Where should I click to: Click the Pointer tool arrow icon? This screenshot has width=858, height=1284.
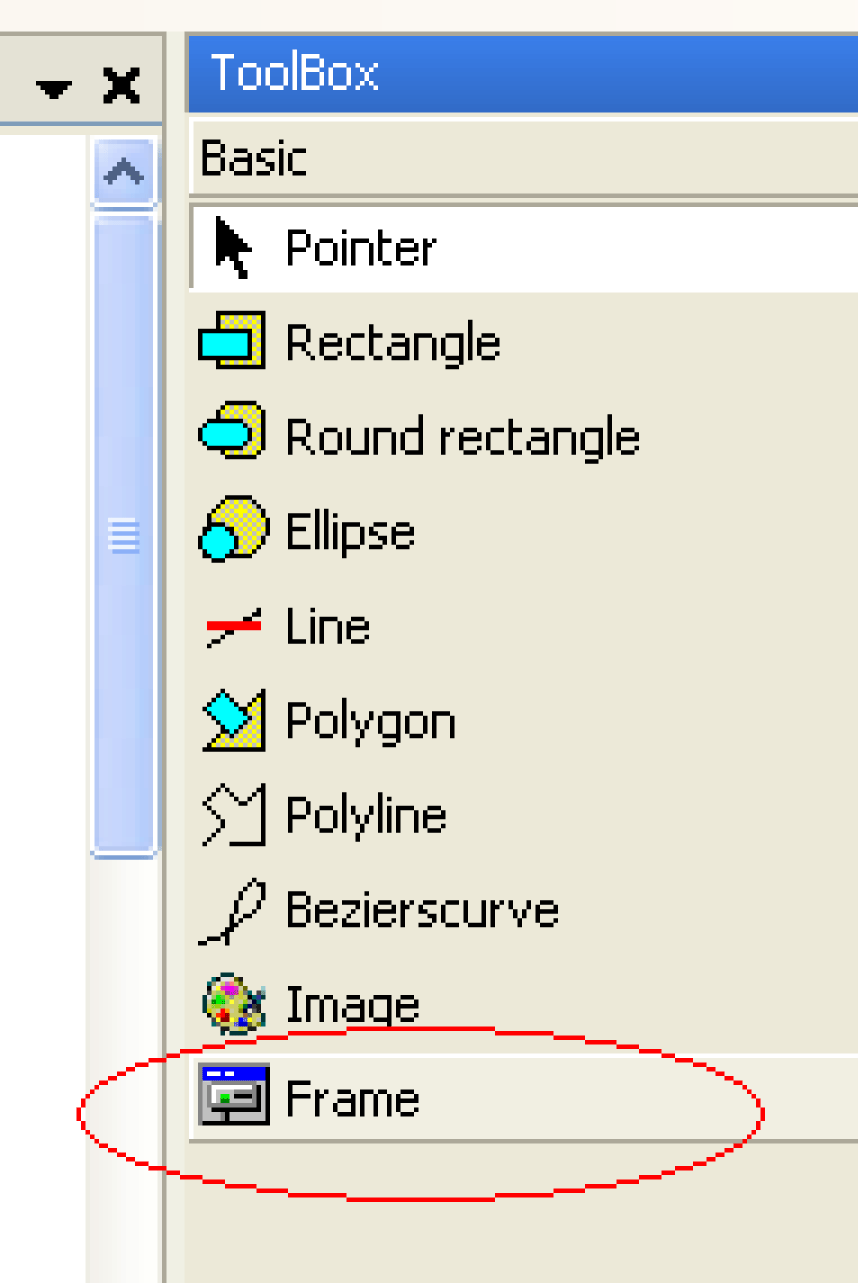pyautogui.click(x=233, y=249)
